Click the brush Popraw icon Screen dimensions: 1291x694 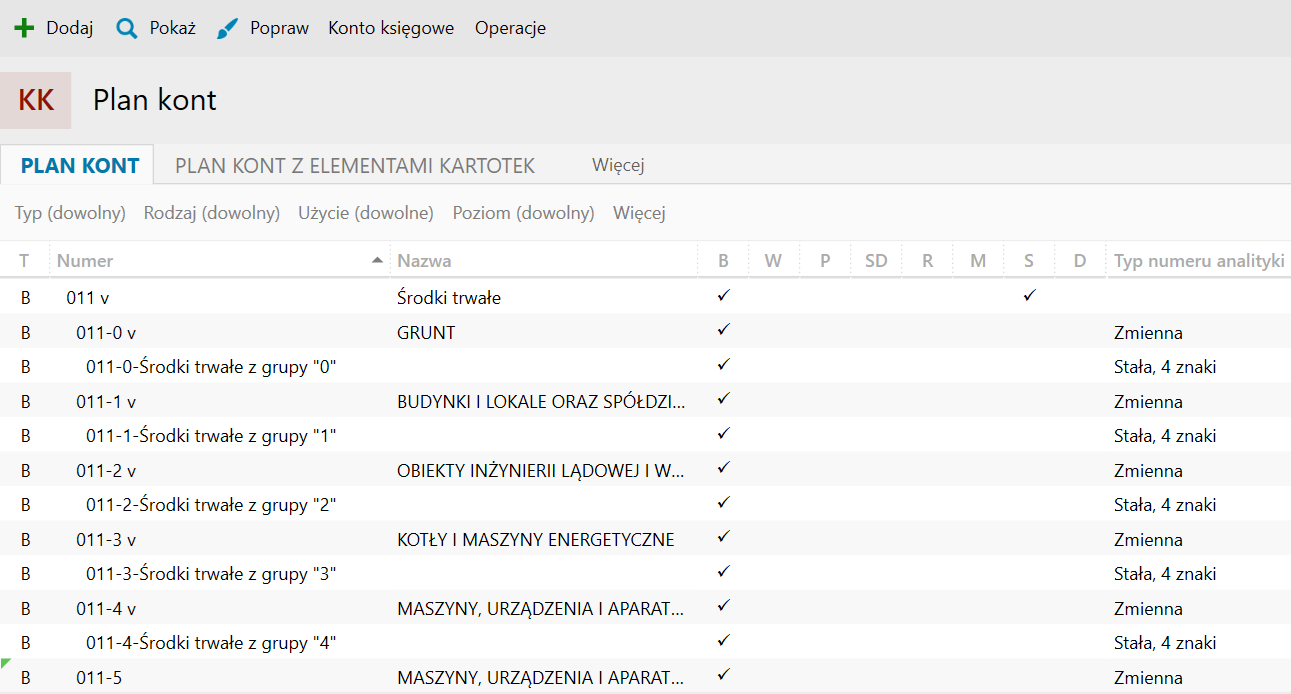[228, 28]
